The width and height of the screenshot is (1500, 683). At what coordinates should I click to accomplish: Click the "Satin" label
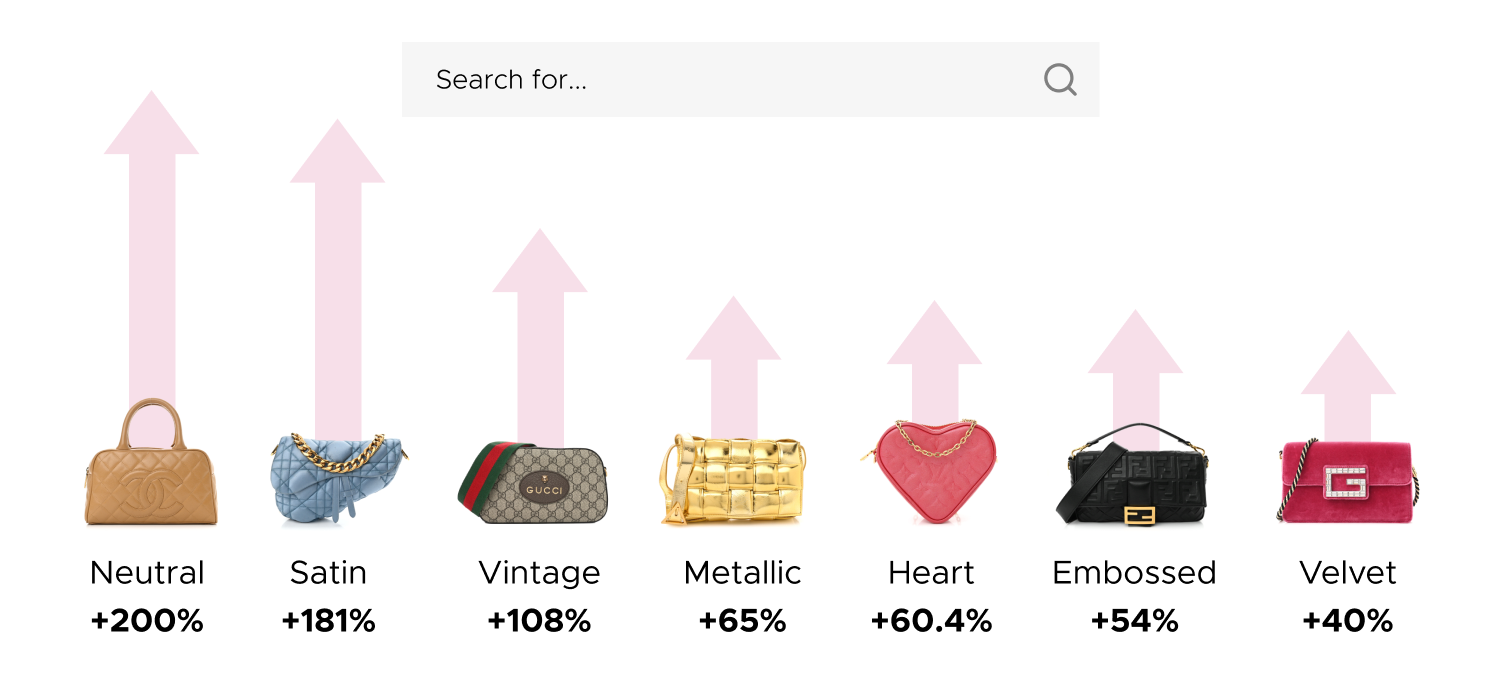328,573
